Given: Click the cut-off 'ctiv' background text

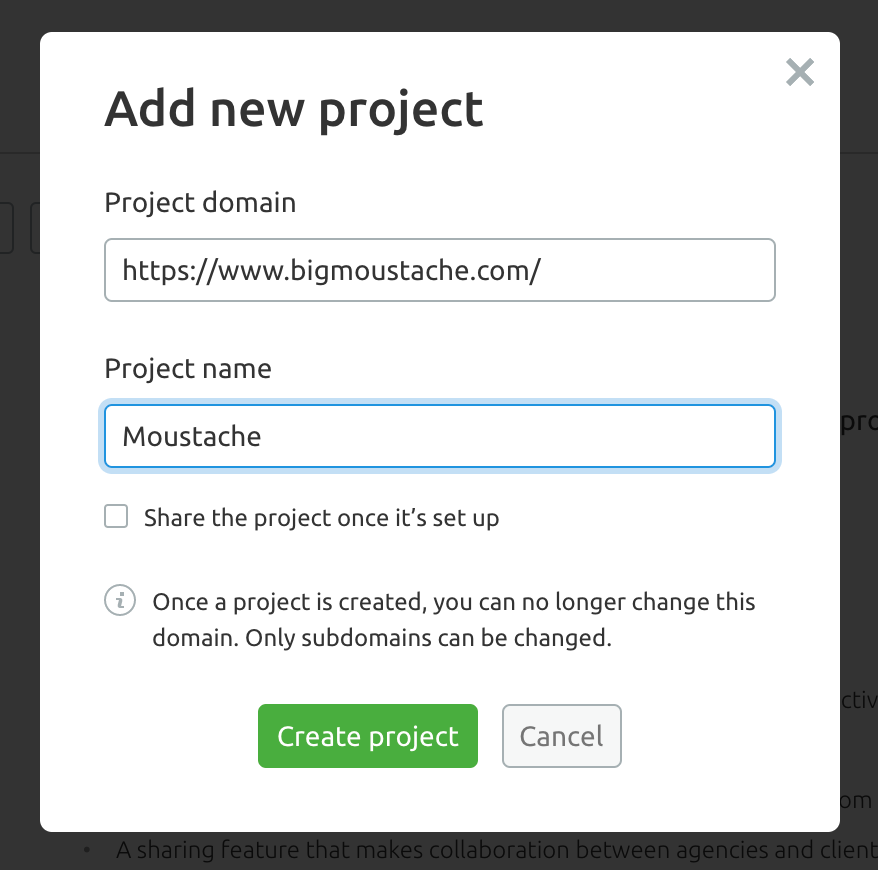Looking at the screenshot, I should (859, 700).
